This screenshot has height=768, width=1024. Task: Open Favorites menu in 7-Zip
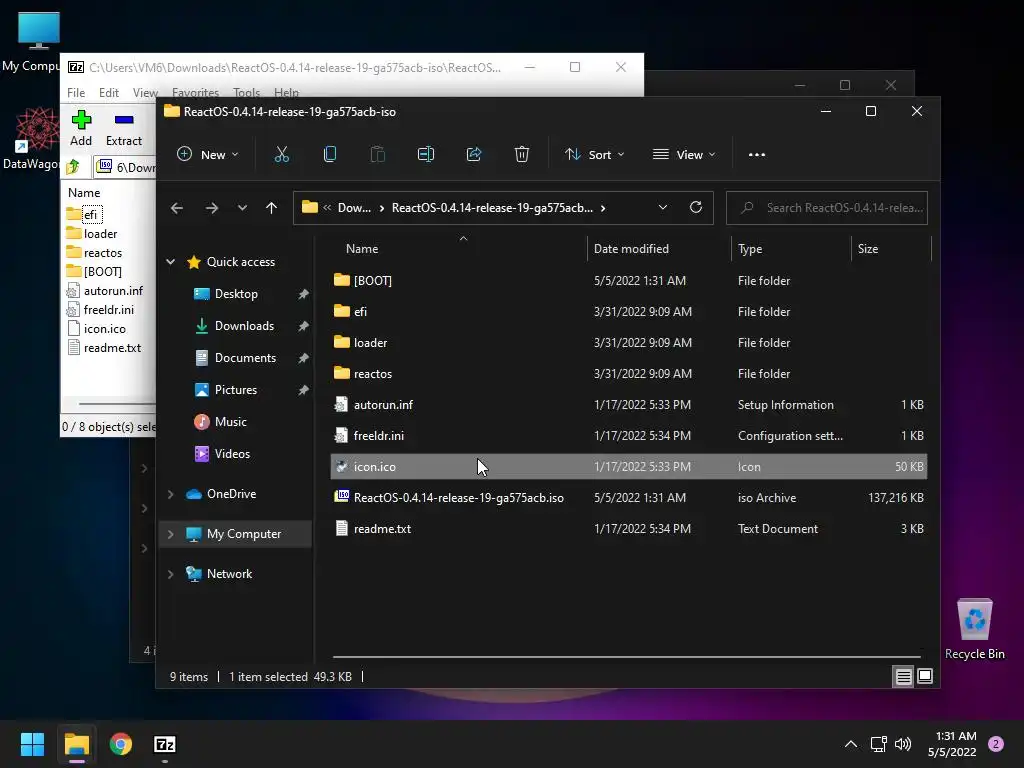(195, 93)
